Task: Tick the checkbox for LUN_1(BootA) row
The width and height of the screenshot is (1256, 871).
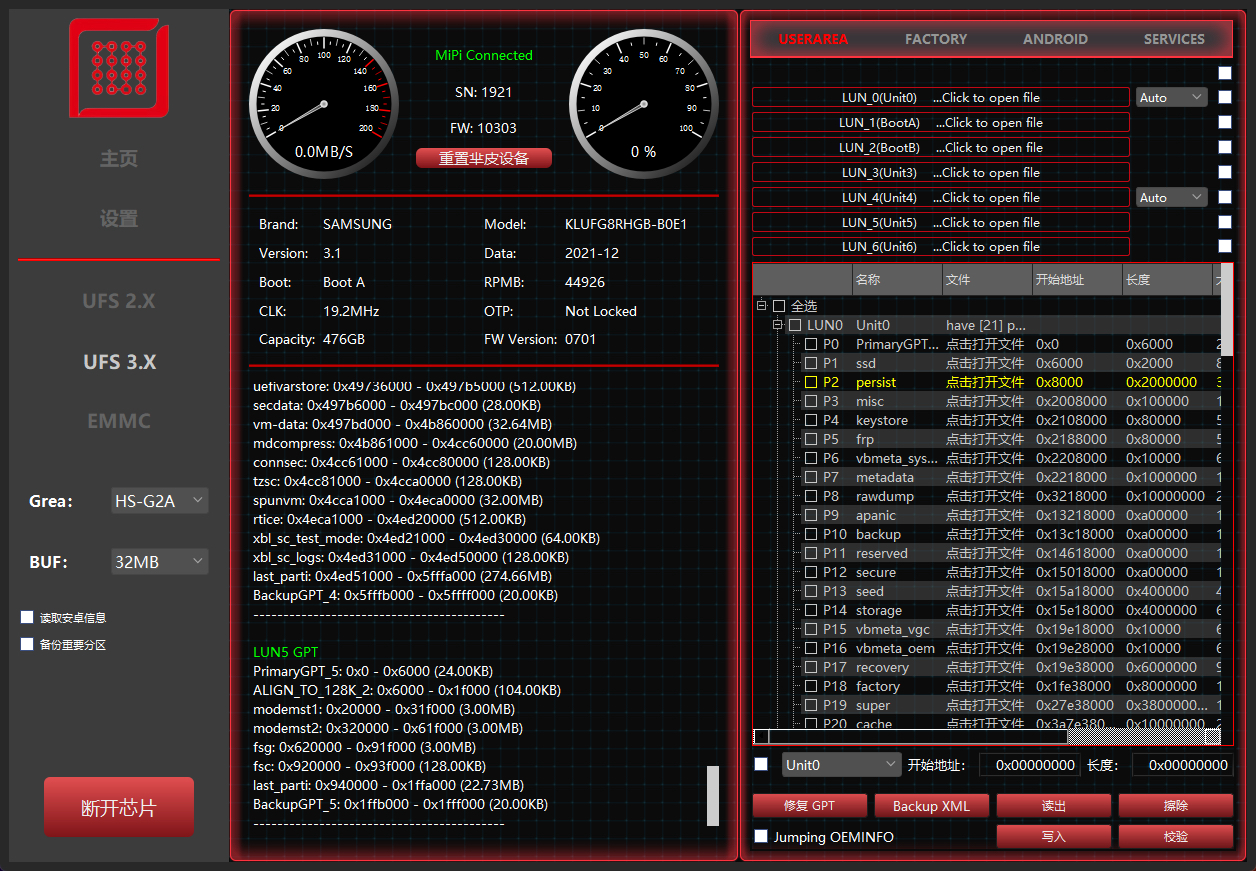Action: coord(1225,122)
